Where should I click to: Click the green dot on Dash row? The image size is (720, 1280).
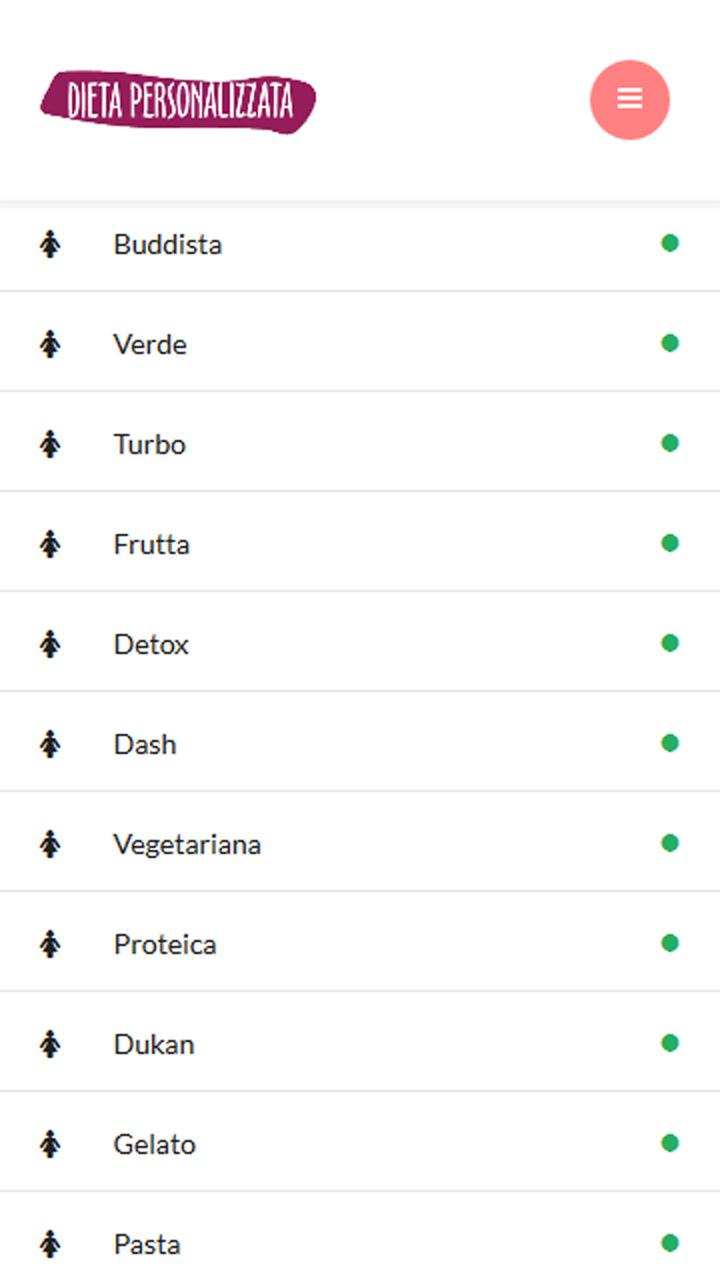tap(670, 743)
